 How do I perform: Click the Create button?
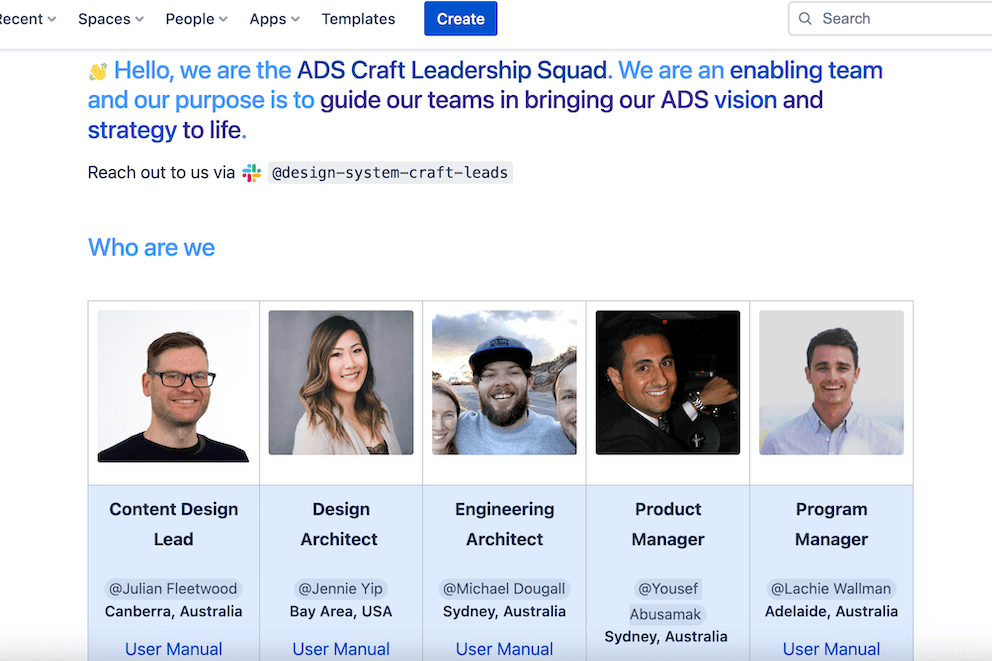[460, 18]
